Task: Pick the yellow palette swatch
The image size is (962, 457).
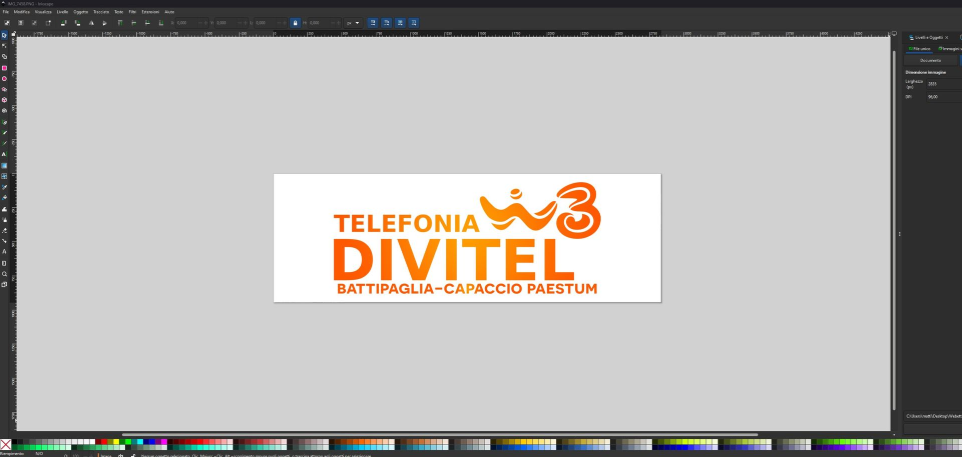Action: click(x=117, y=441)
